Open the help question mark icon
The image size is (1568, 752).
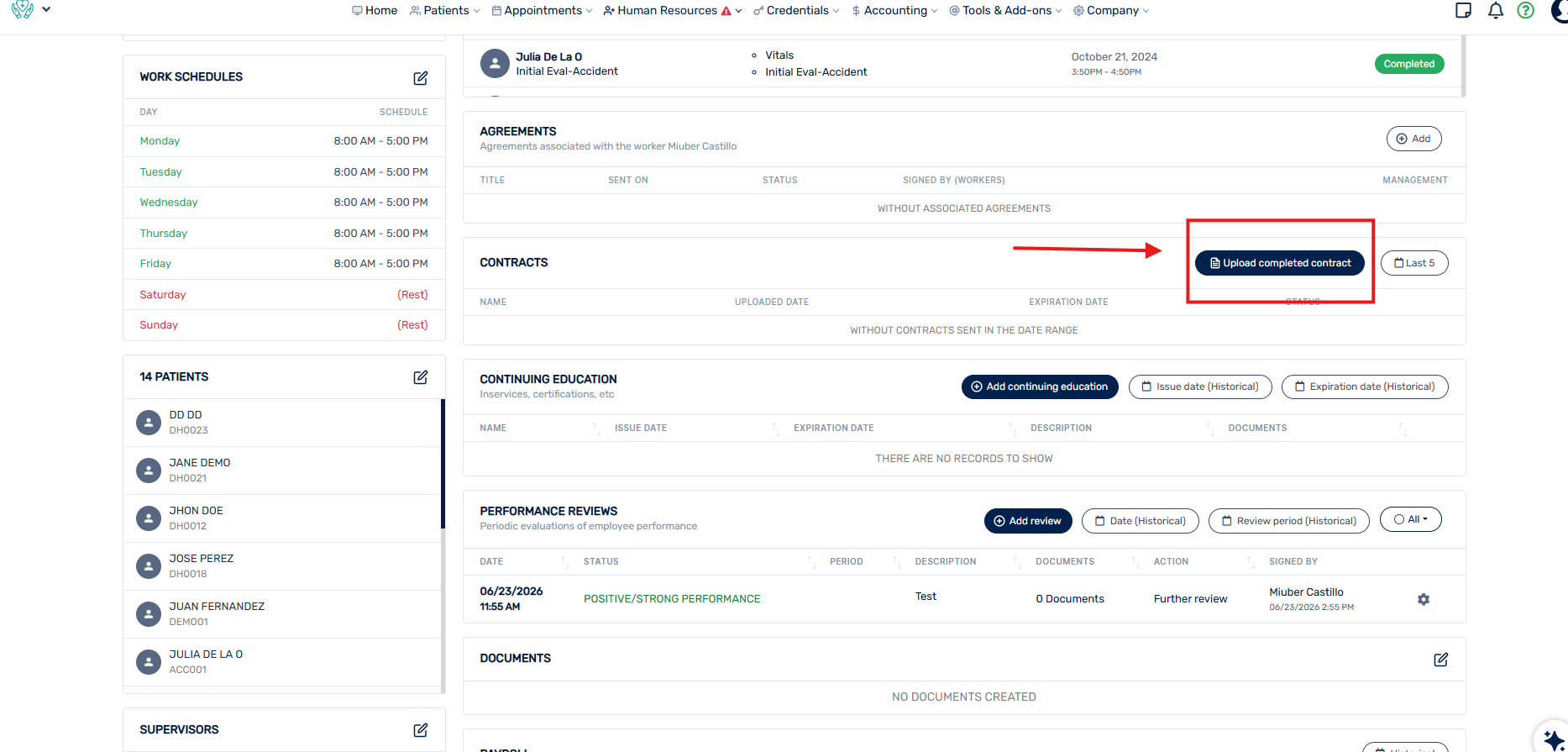[1525, 10]
